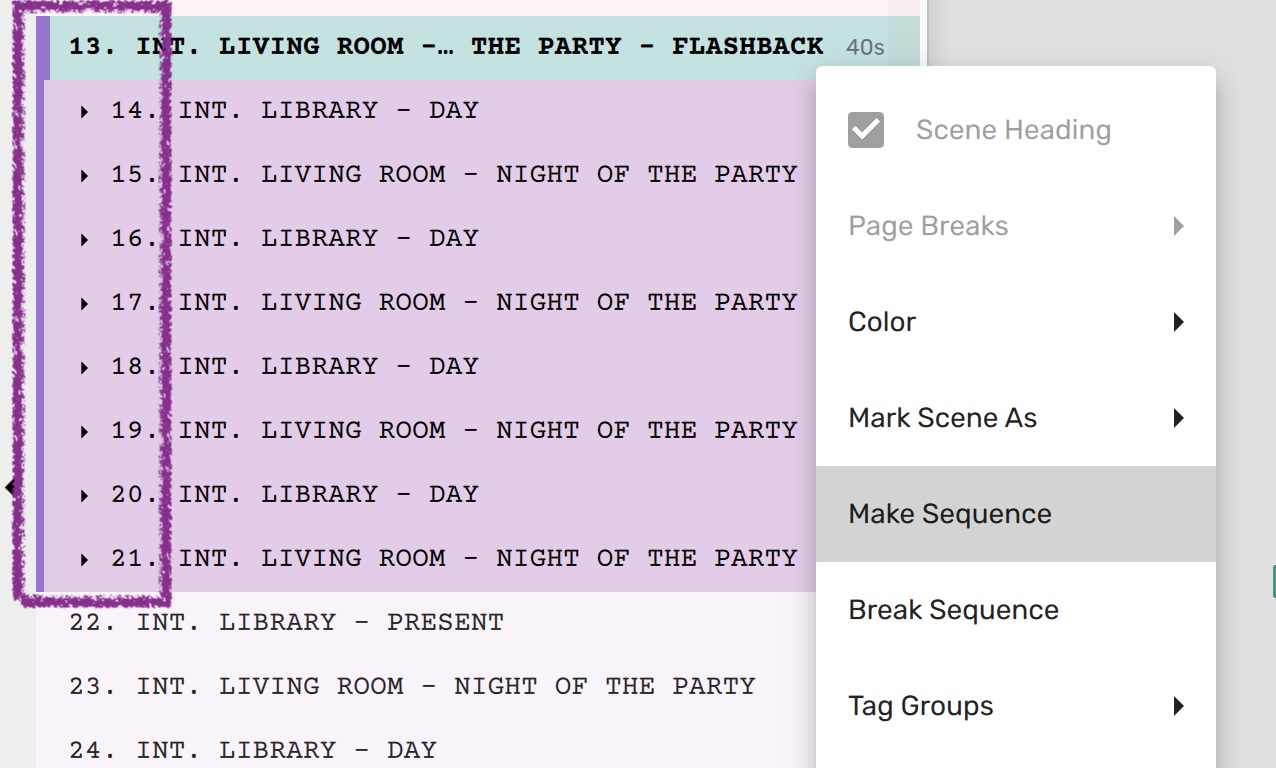
Task: Expand scene 20 disclosure triangle
Action: tap(85, 496)
